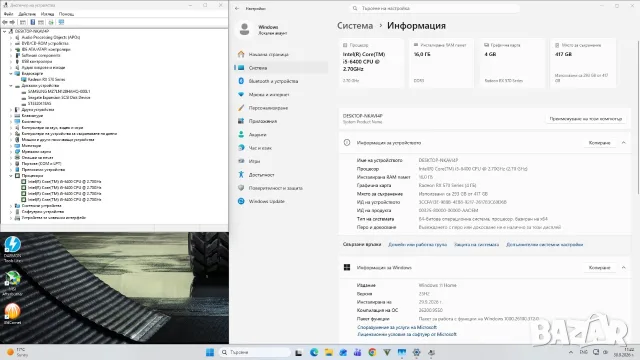Collapse the Дискови устройства node

coord(11,86)
